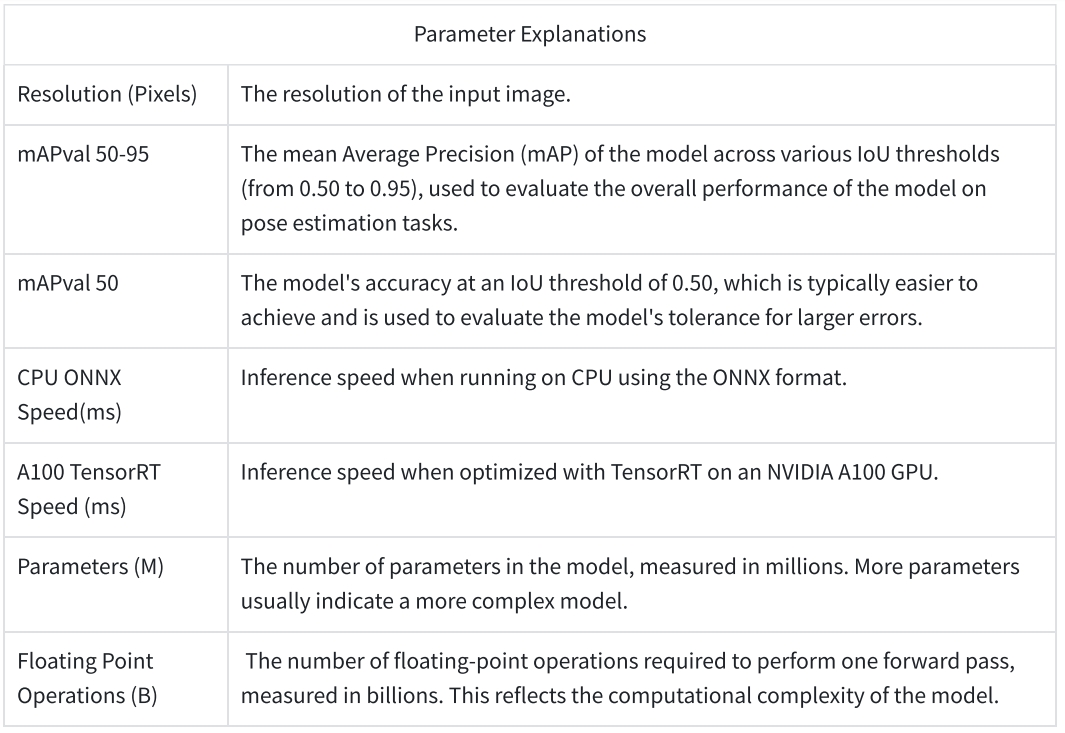Select the A100 TensorRT Speed (ms) cell
1065x733 pixels.
(116, 490)
